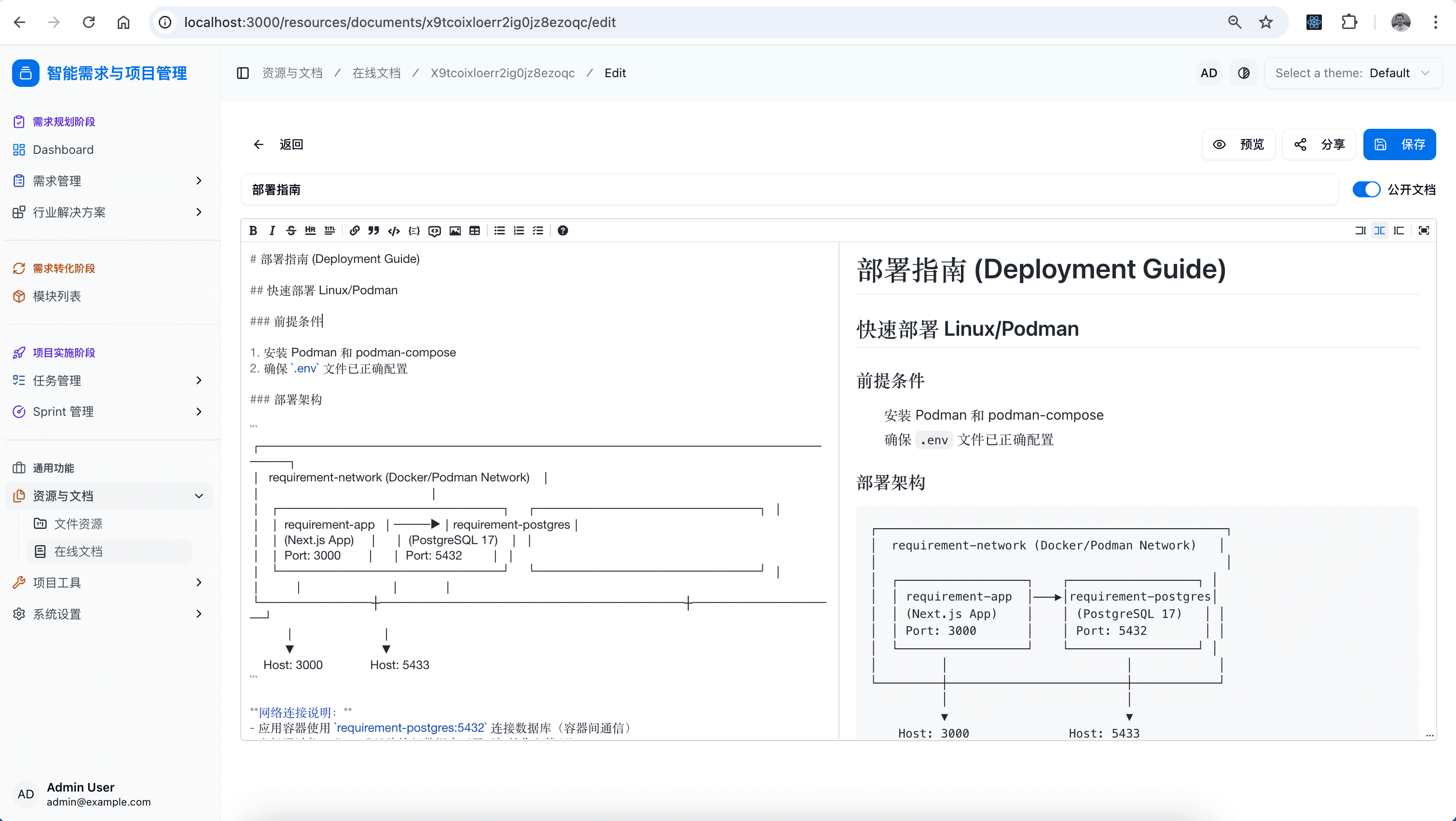Insert a link using the toolbar
Image resolution: width=1456 pixels, height=821 pixels.
[x=355, y=231]
